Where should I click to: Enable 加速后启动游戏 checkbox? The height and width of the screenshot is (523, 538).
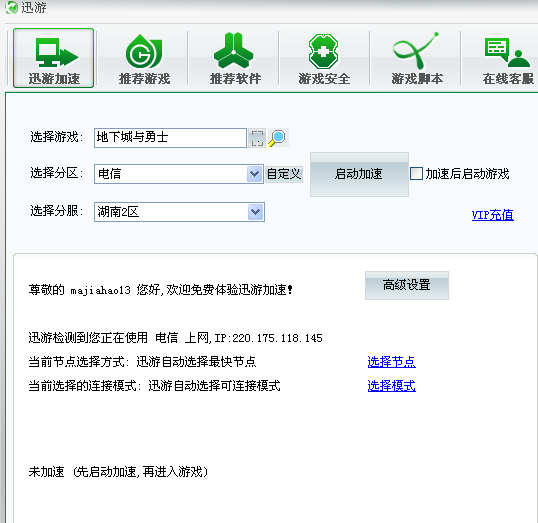tap(416, 174)
